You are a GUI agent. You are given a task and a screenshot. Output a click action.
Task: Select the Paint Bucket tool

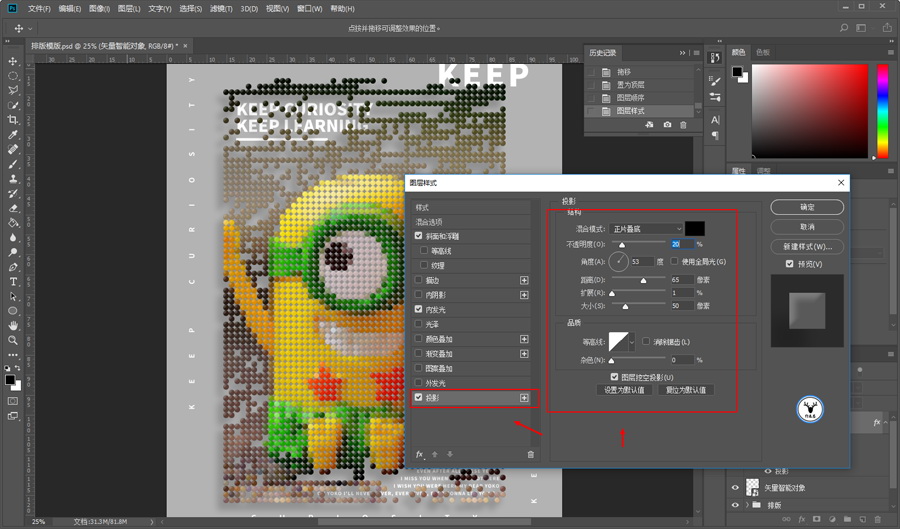point(13,223)
